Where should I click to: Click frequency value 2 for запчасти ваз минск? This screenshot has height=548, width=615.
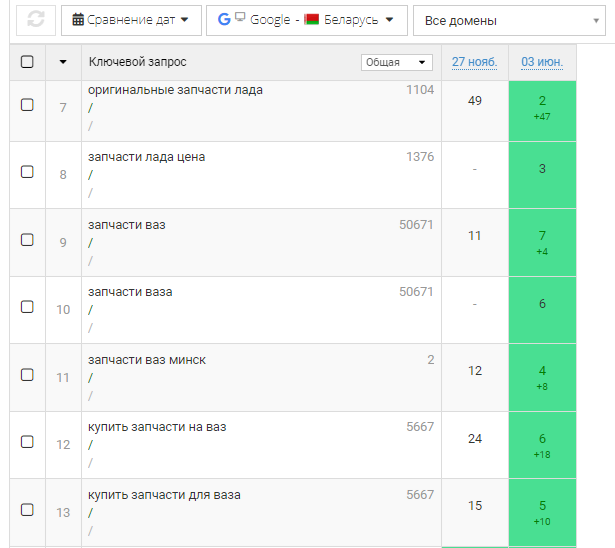pyautogui.click(x=431, y=360)
